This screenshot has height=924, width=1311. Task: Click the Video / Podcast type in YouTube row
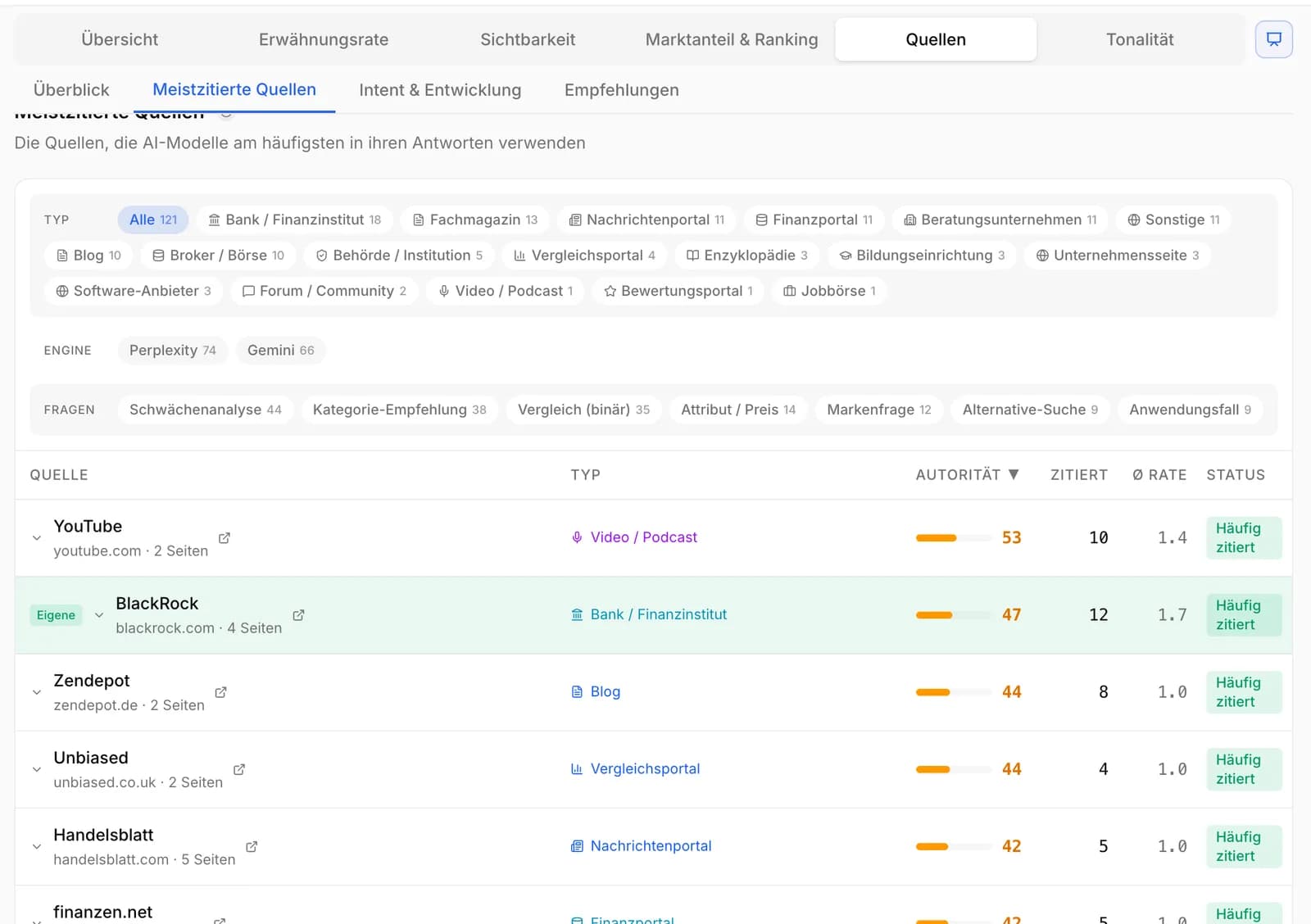tap(634, 537)
